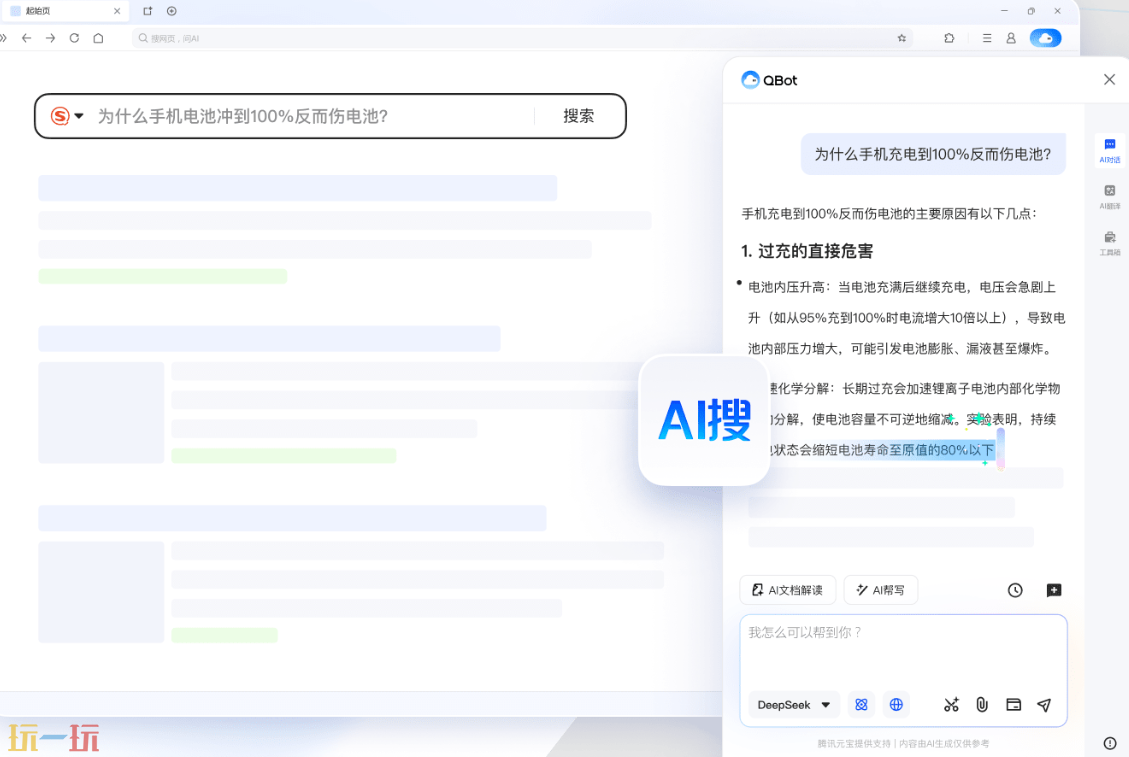Open the 工具箱 sidebar icon
The height and width of the screenshot is (757, 1129).
coord(1110,242)
